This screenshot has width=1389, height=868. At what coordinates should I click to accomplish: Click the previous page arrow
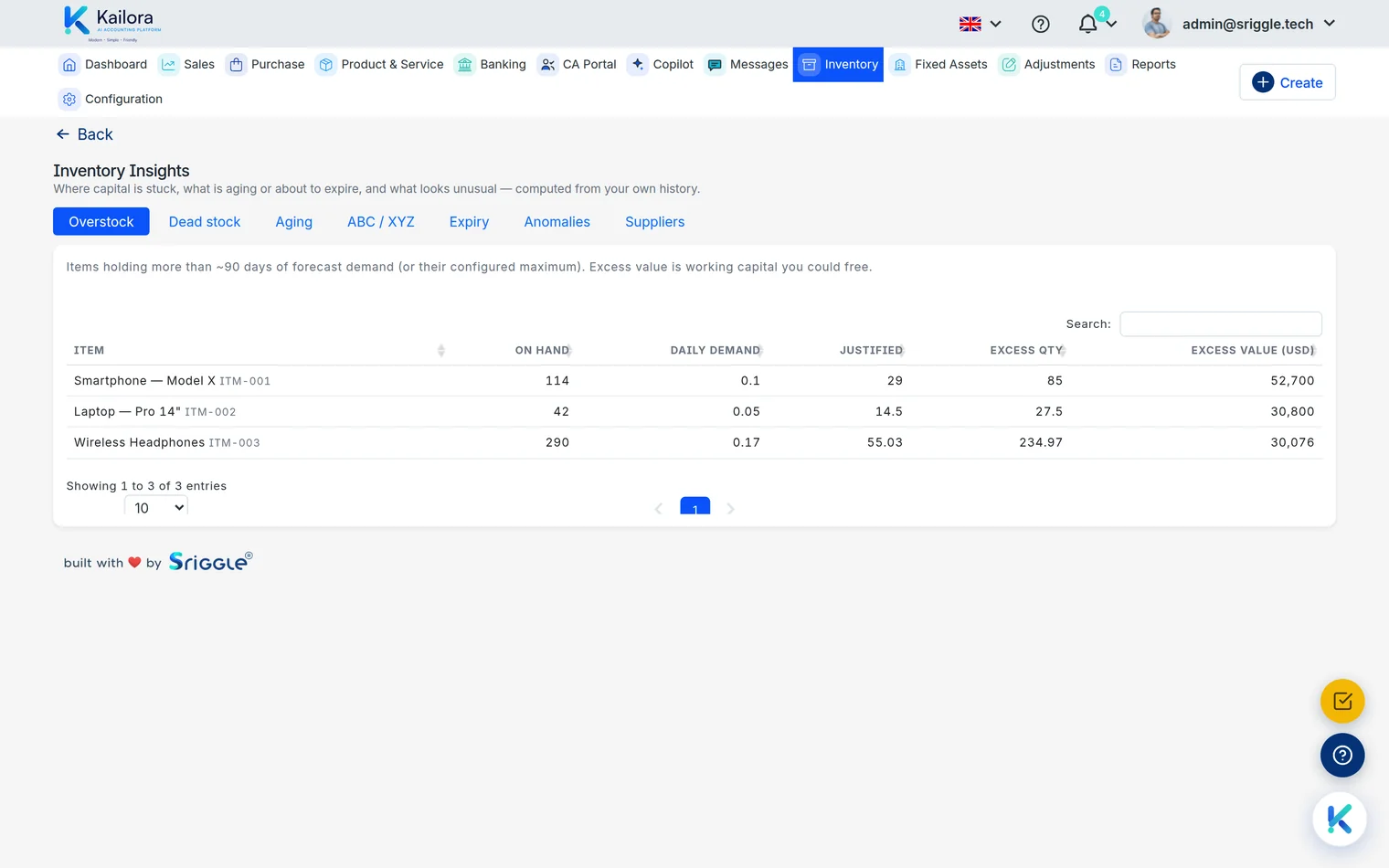click(659, 509)
